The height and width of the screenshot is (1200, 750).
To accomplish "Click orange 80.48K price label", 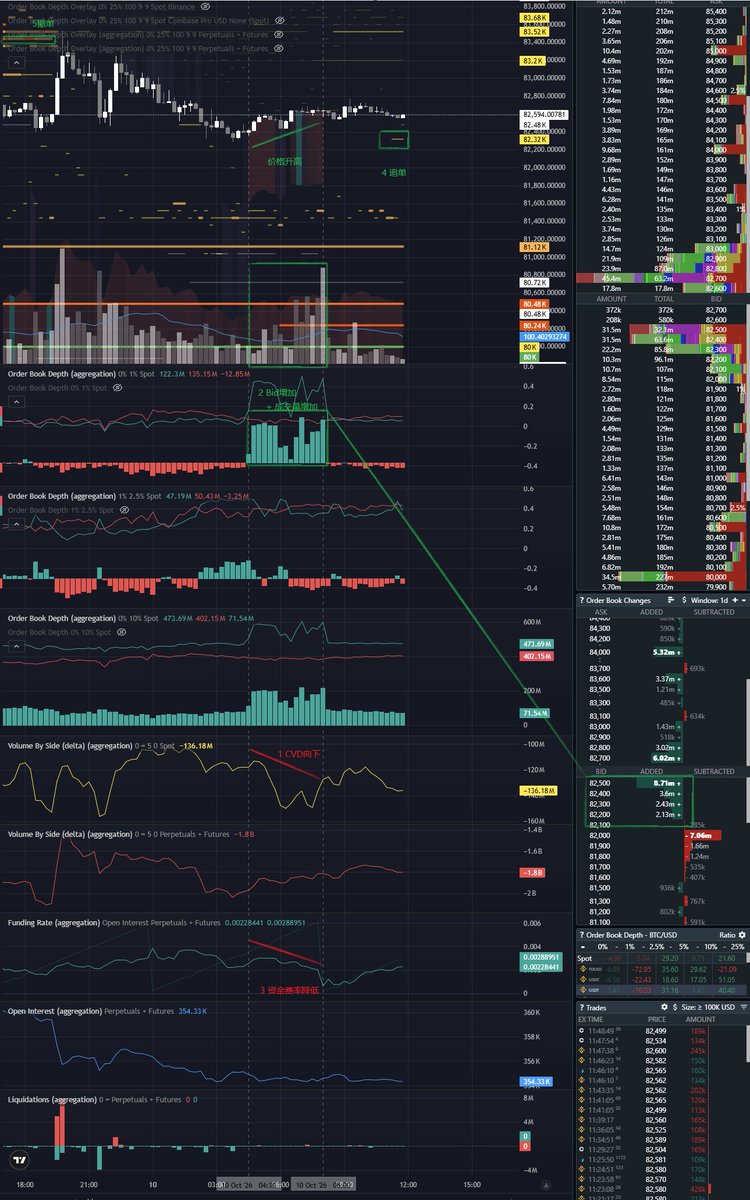I will (535, 304).
